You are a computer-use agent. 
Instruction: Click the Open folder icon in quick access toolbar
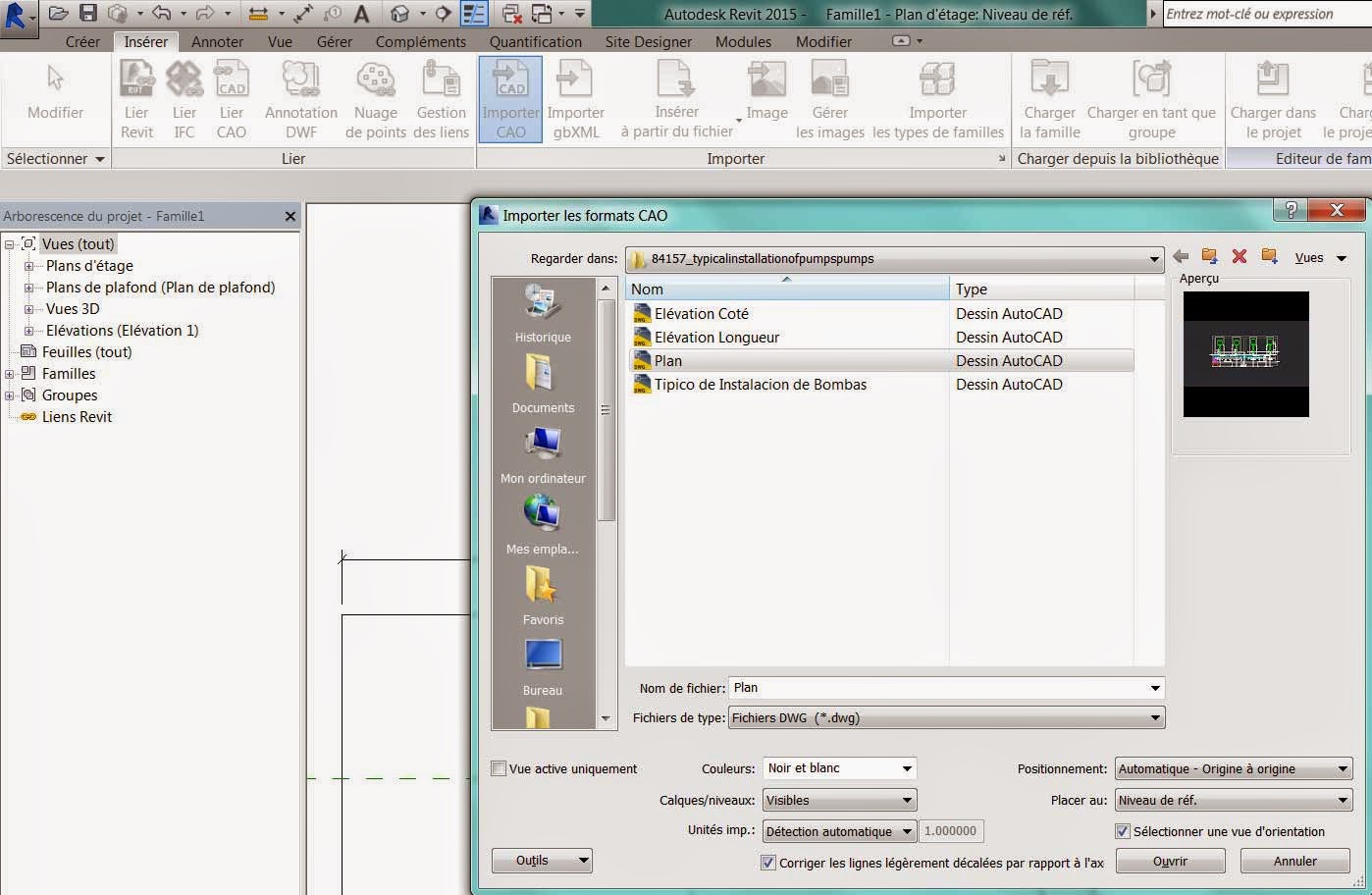(x=59, y=14)
